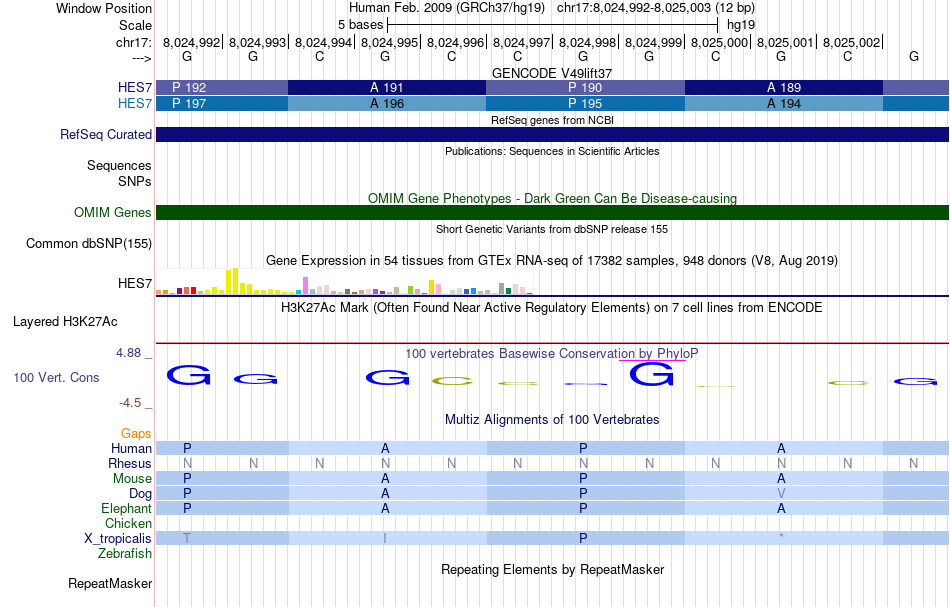Click the tall yellow GTEx expression bars
The width and height of the screenshot is (950, 607).
(x=232, y=281)
